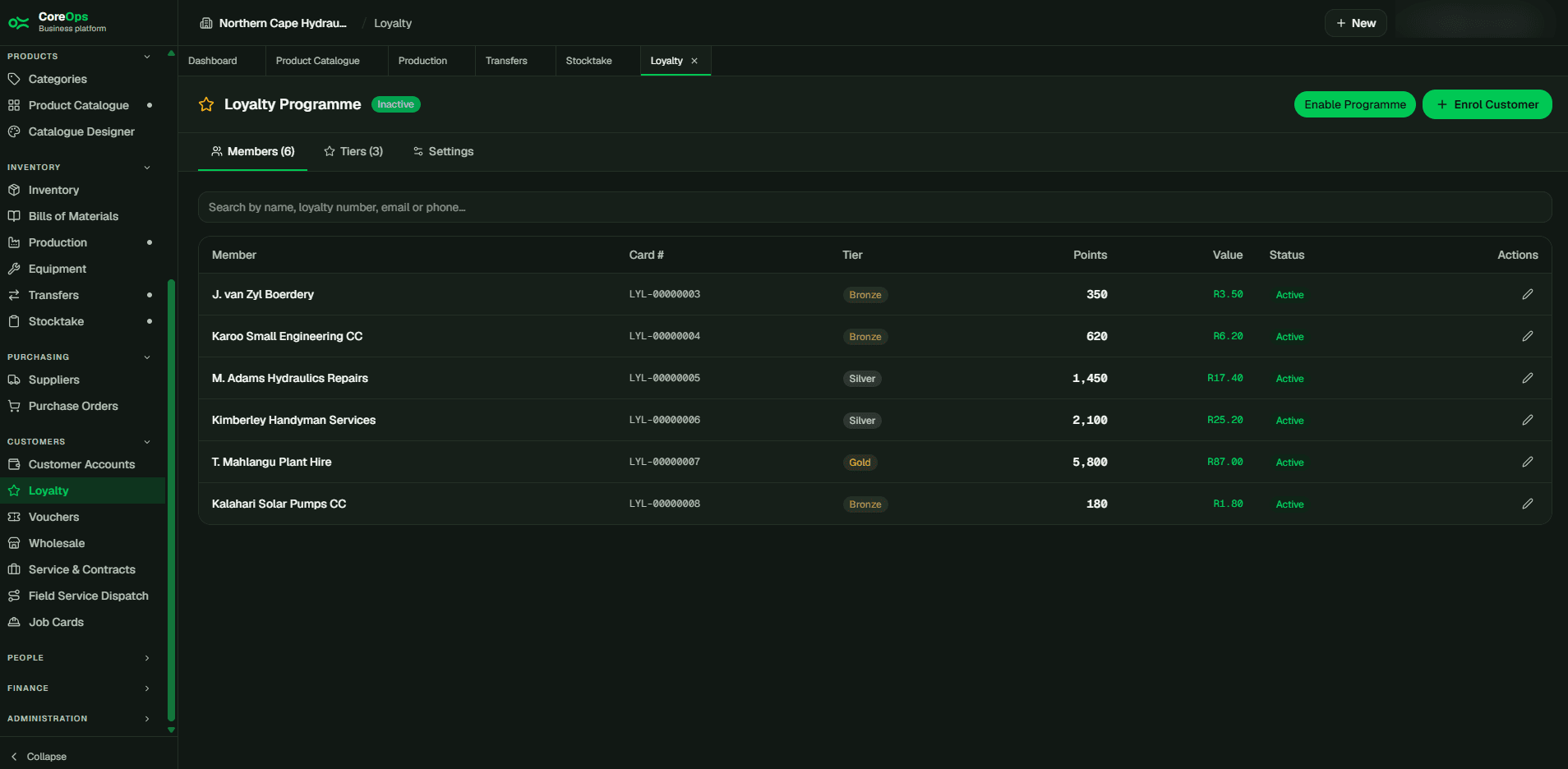The width and height of the screenshot is (1568, 769).
Task: Click the Silver badge for Kimberley Handyman Services
Action: (862, 421)
